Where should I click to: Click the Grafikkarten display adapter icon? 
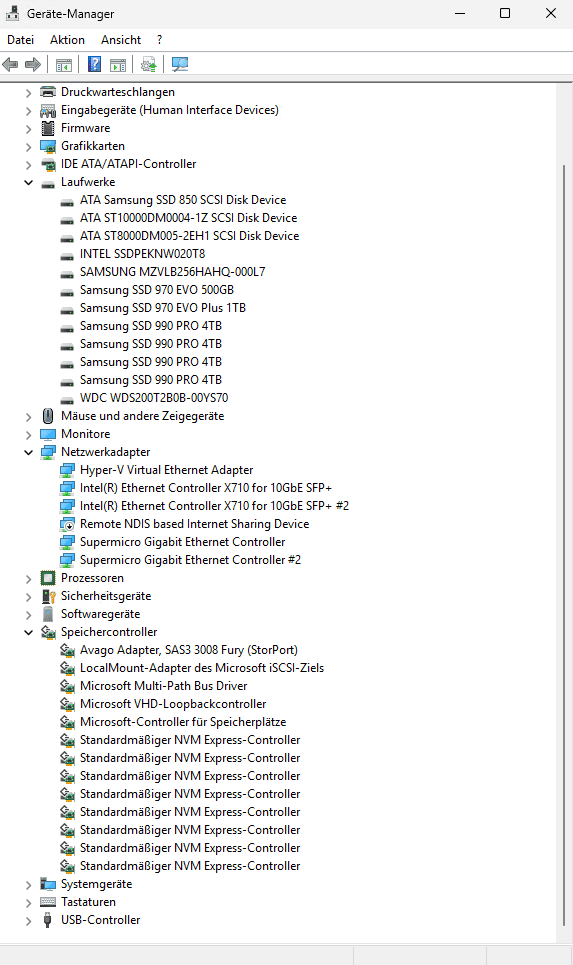pos(48,146)
